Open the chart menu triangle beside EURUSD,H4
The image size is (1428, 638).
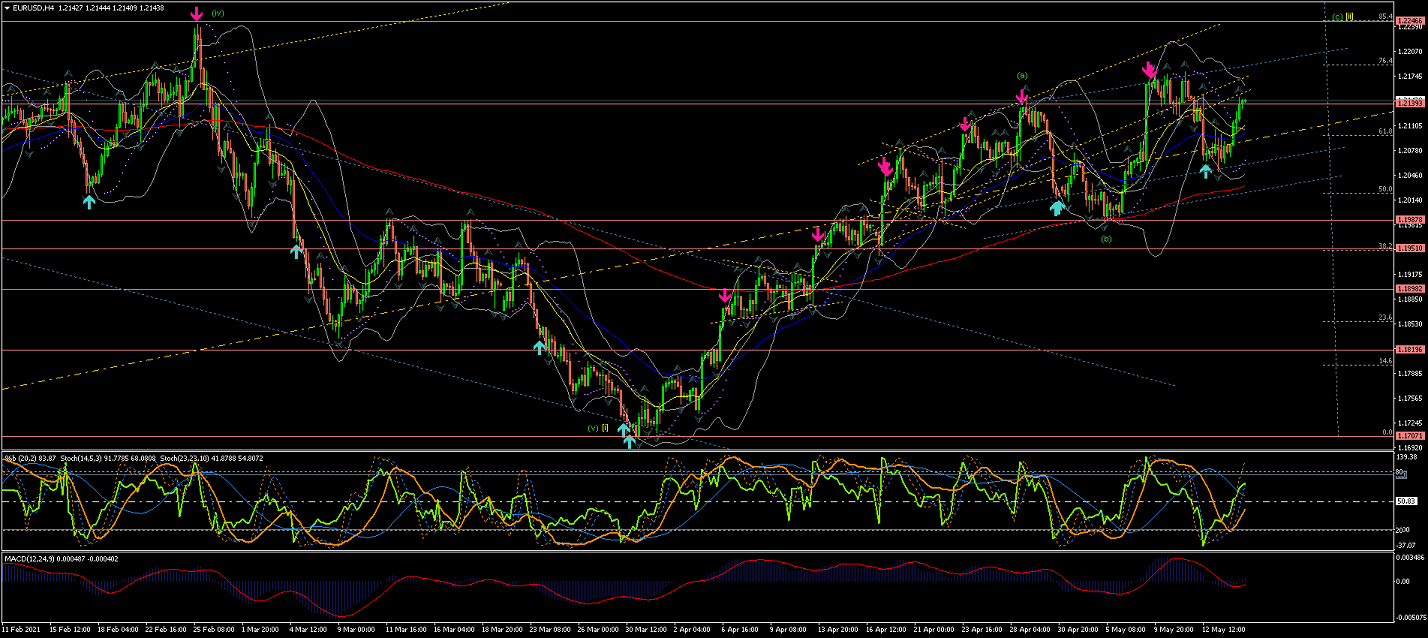(6, 6)
